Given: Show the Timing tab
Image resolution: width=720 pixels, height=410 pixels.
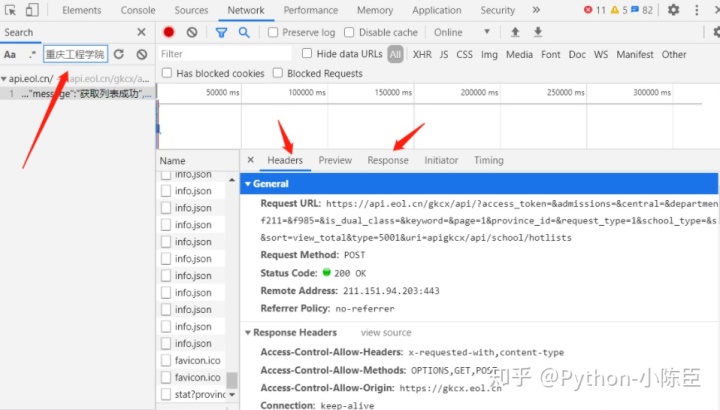Looking at the screenshot, I should pos(489,160).
